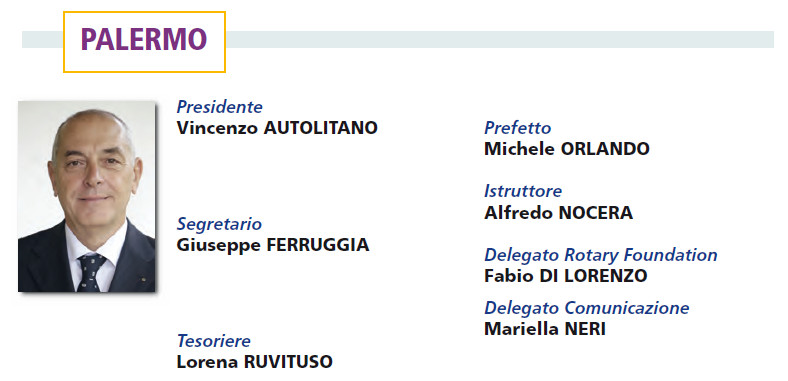The height and width of the screenshot is (381, 788).
Task: Select the Tesoriere label
Action: (214, 341)
